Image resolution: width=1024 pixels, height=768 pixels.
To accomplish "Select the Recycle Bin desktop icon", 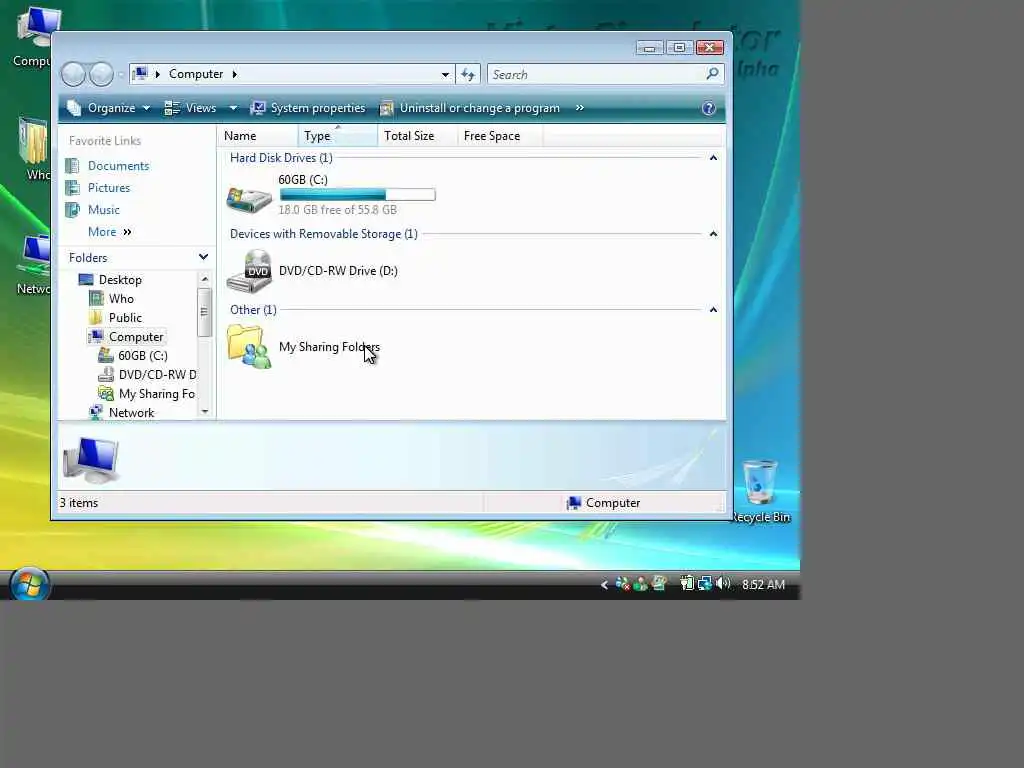I will 760,491.
